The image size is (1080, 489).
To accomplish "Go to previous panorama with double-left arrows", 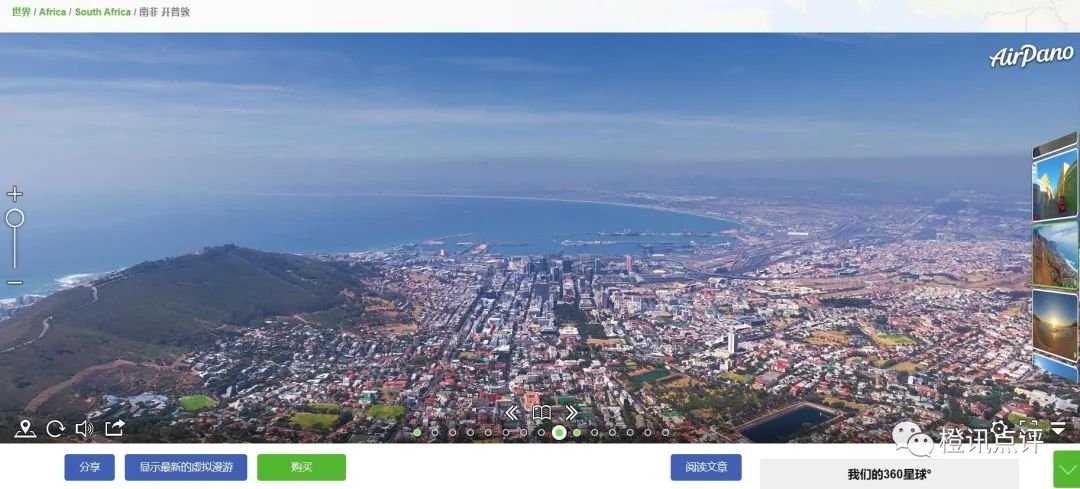I will 511,413.
